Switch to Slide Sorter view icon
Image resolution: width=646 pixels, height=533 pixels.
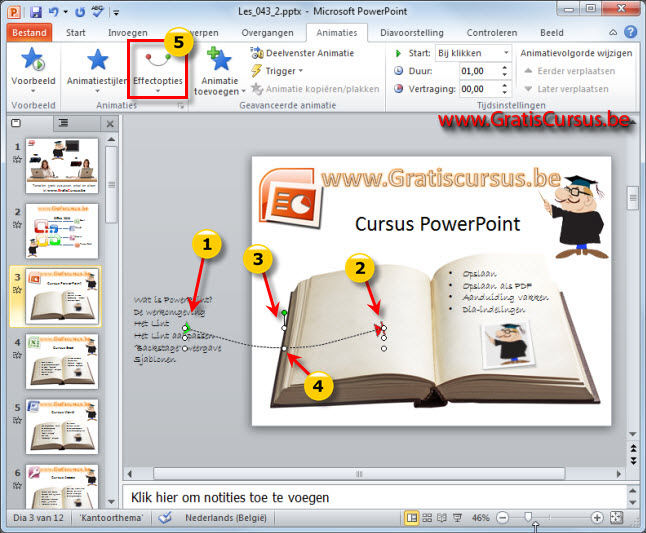click(427, 518)
